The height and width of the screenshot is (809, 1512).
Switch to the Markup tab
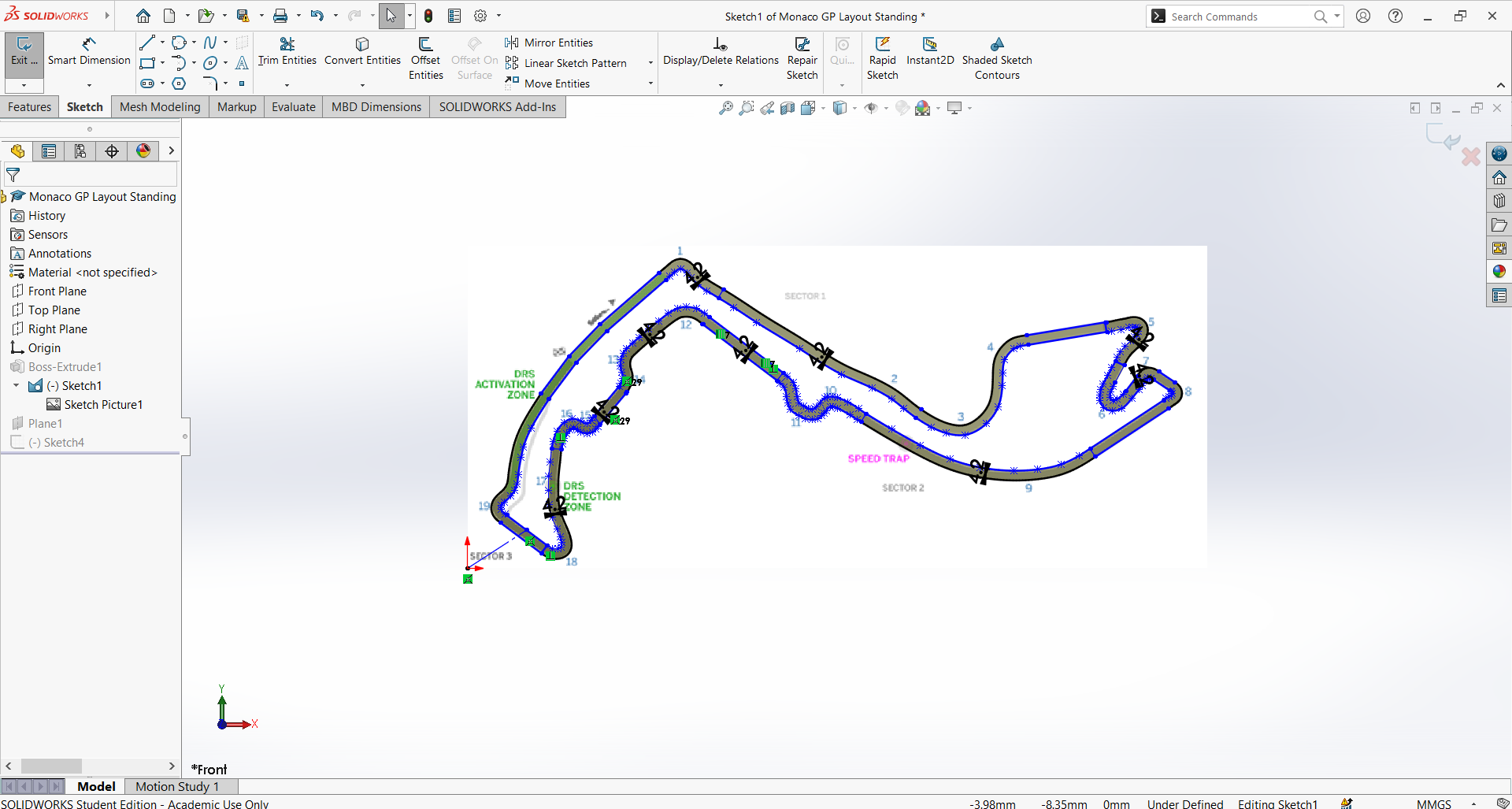(x=237, y=107)
